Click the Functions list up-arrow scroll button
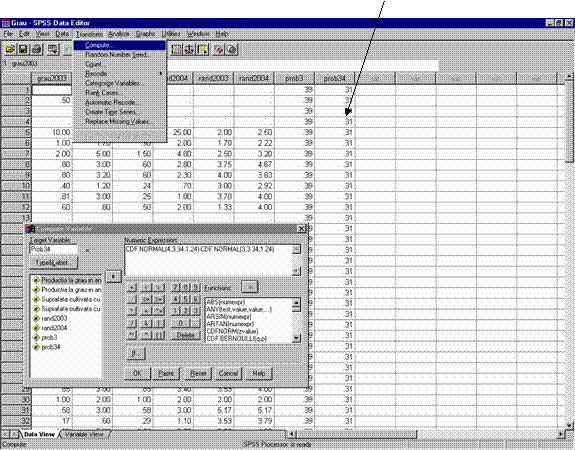 coord(296,303)
